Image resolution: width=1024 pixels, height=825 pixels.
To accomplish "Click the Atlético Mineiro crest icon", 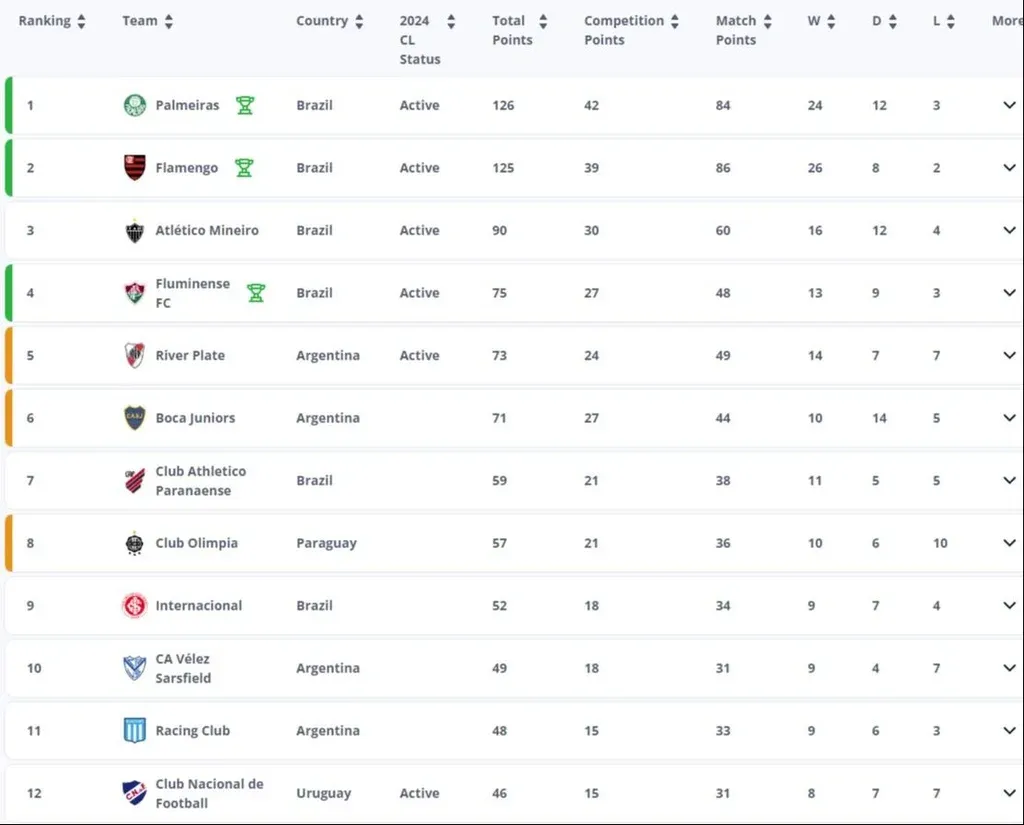I will (134, 231).
